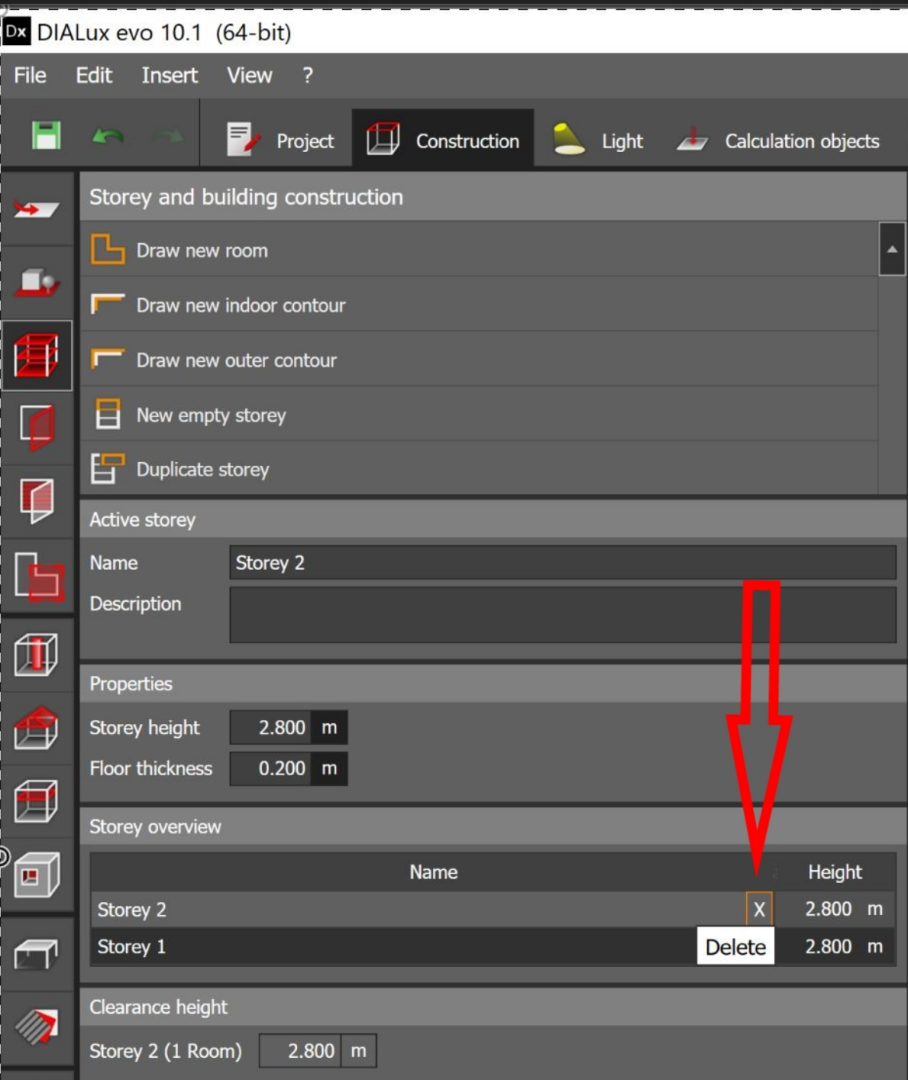
Task: Select the site tool with red arrow plane
Action: (37, 209)
